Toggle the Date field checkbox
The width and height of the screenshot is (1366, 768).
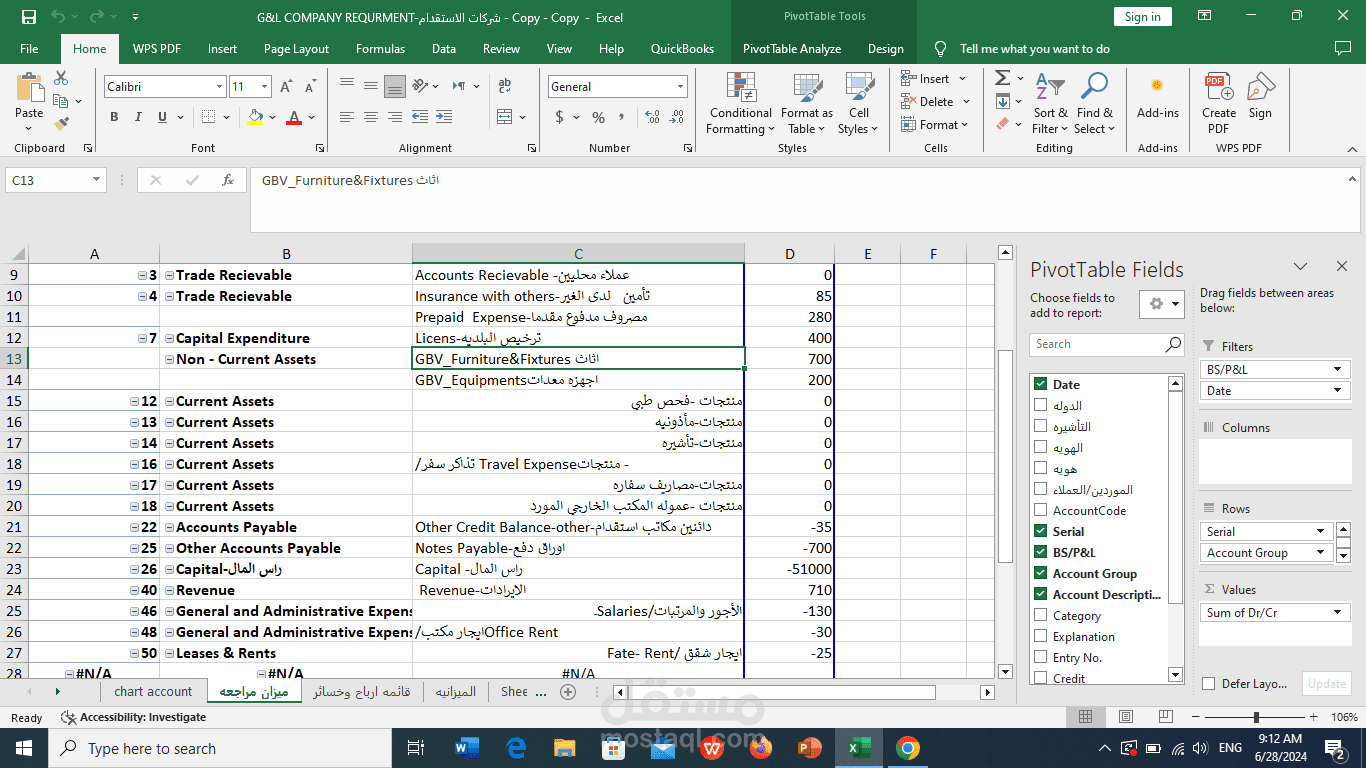(x=1041, y=384)
